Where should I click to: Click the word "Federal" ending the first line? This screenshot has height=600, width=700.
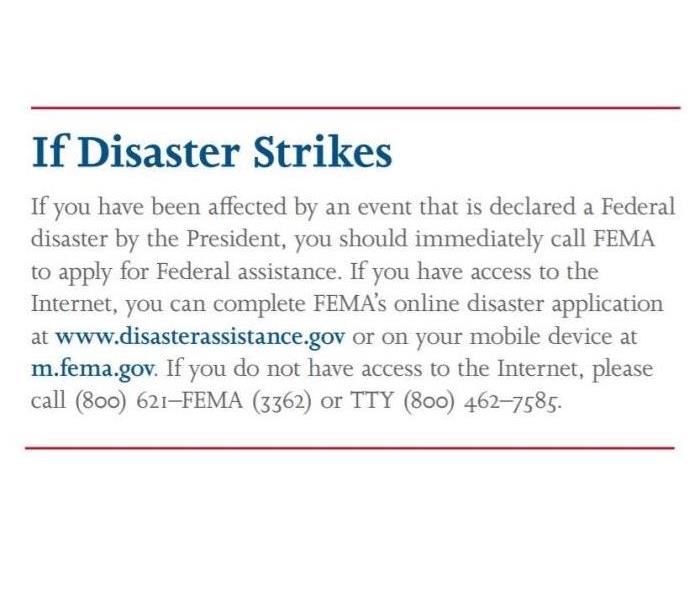[x=638, y=207]
